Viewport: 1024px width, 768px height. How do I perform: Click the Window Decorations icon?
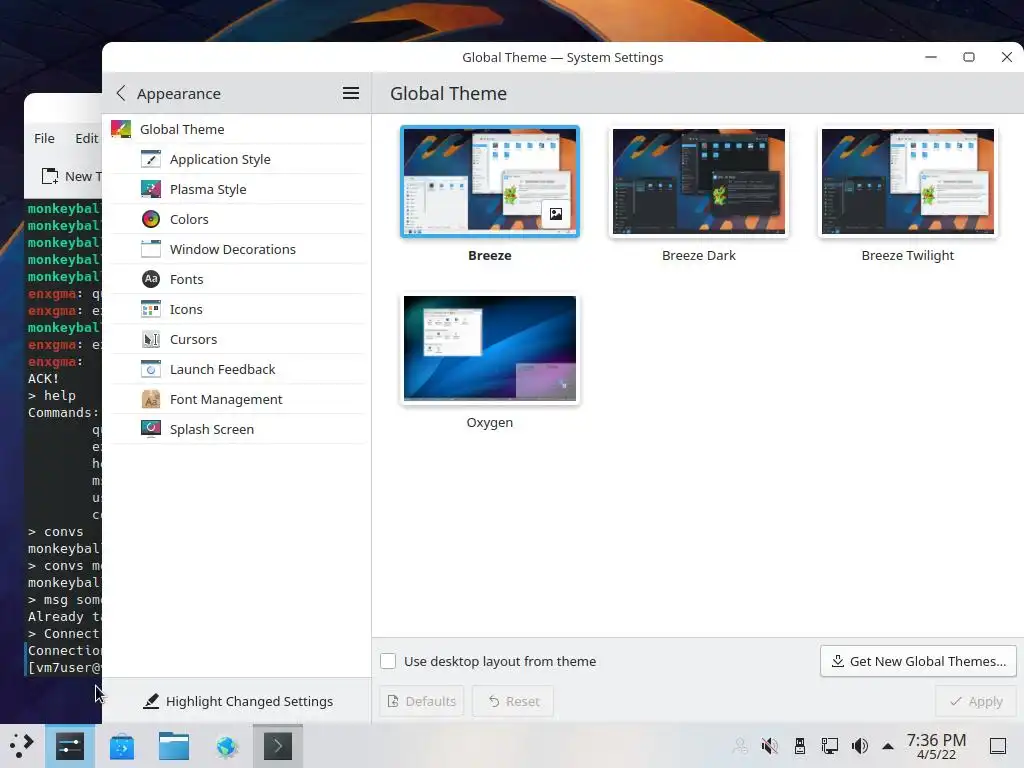click(151, 249)
